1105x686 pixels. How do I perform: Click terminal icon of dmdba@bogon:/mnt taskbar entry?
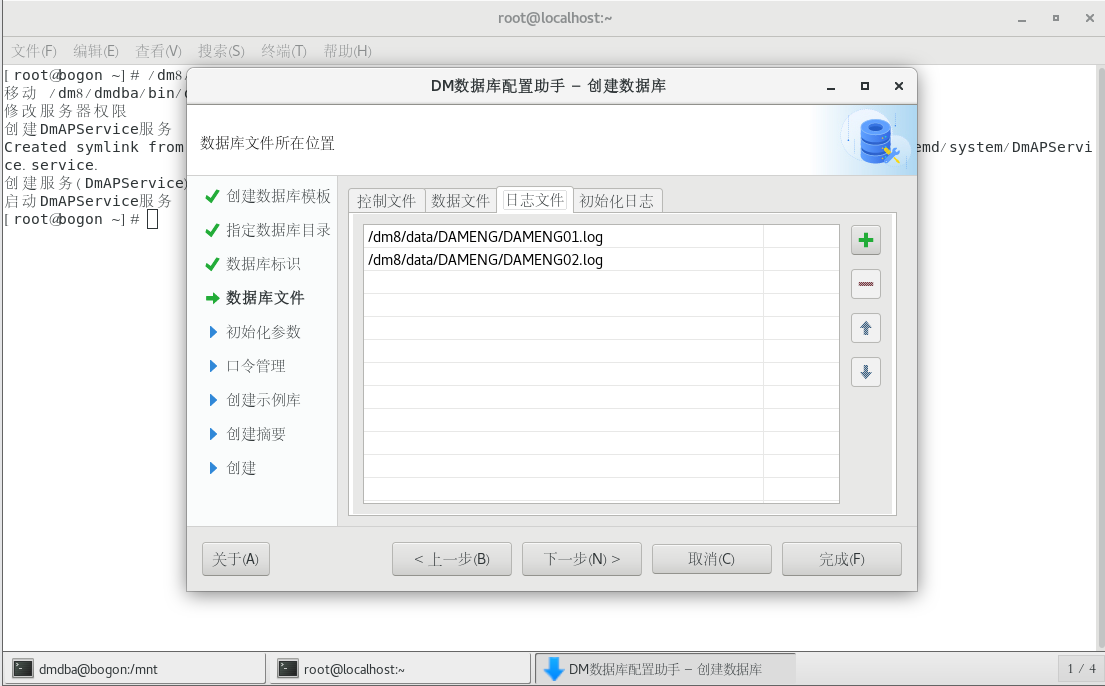click(x=23, y=668)
